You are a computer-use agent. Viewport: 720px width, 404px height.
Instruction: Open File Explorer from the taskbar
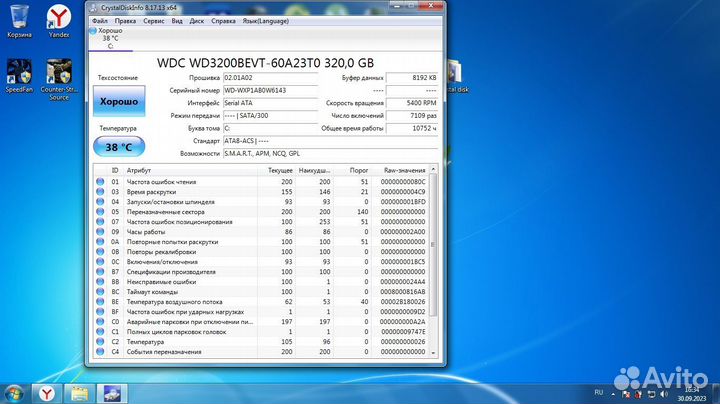(x=79, y=393)
